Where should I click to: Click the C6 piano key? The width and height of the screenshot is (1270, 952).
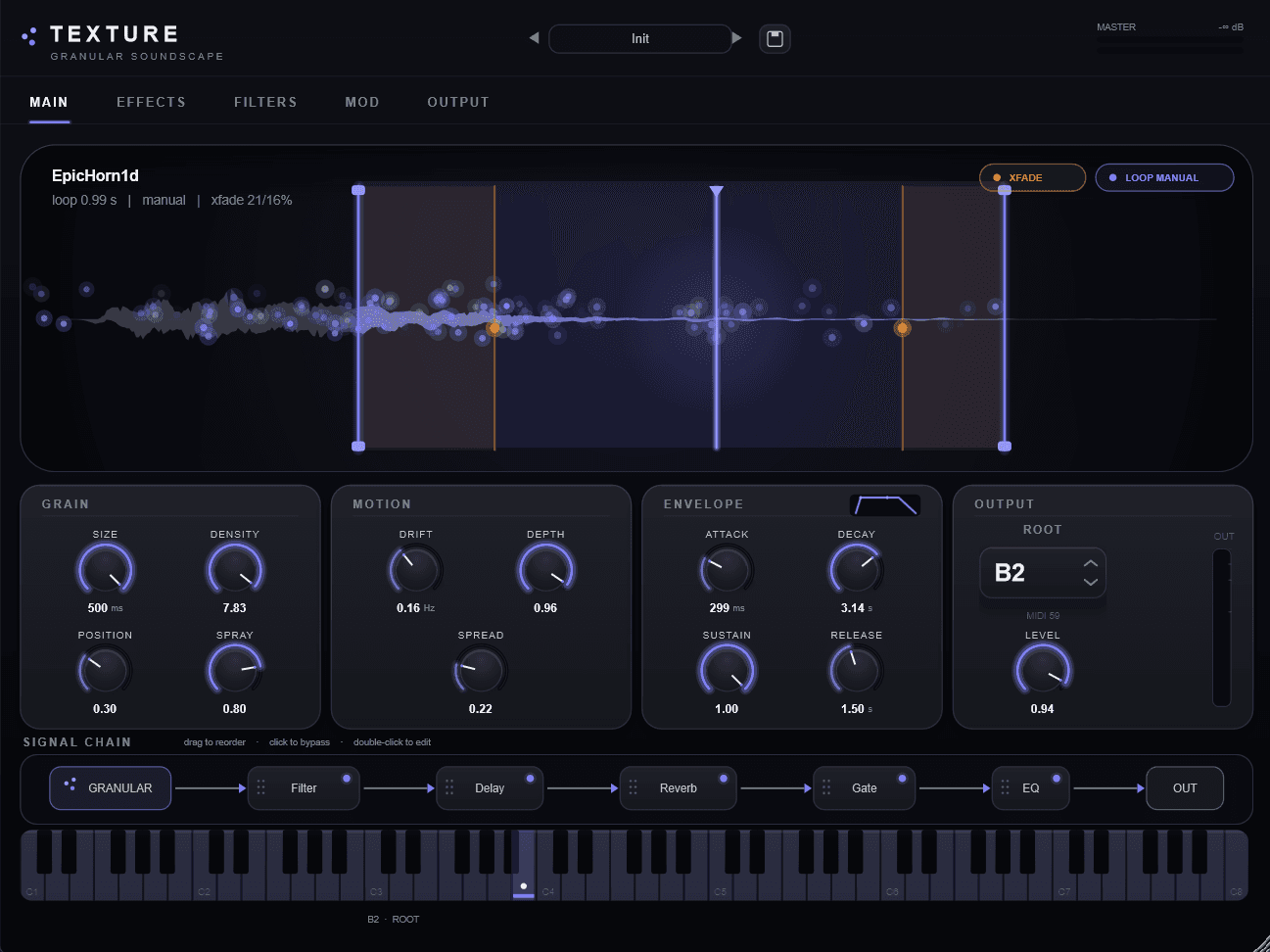(893, 885)
